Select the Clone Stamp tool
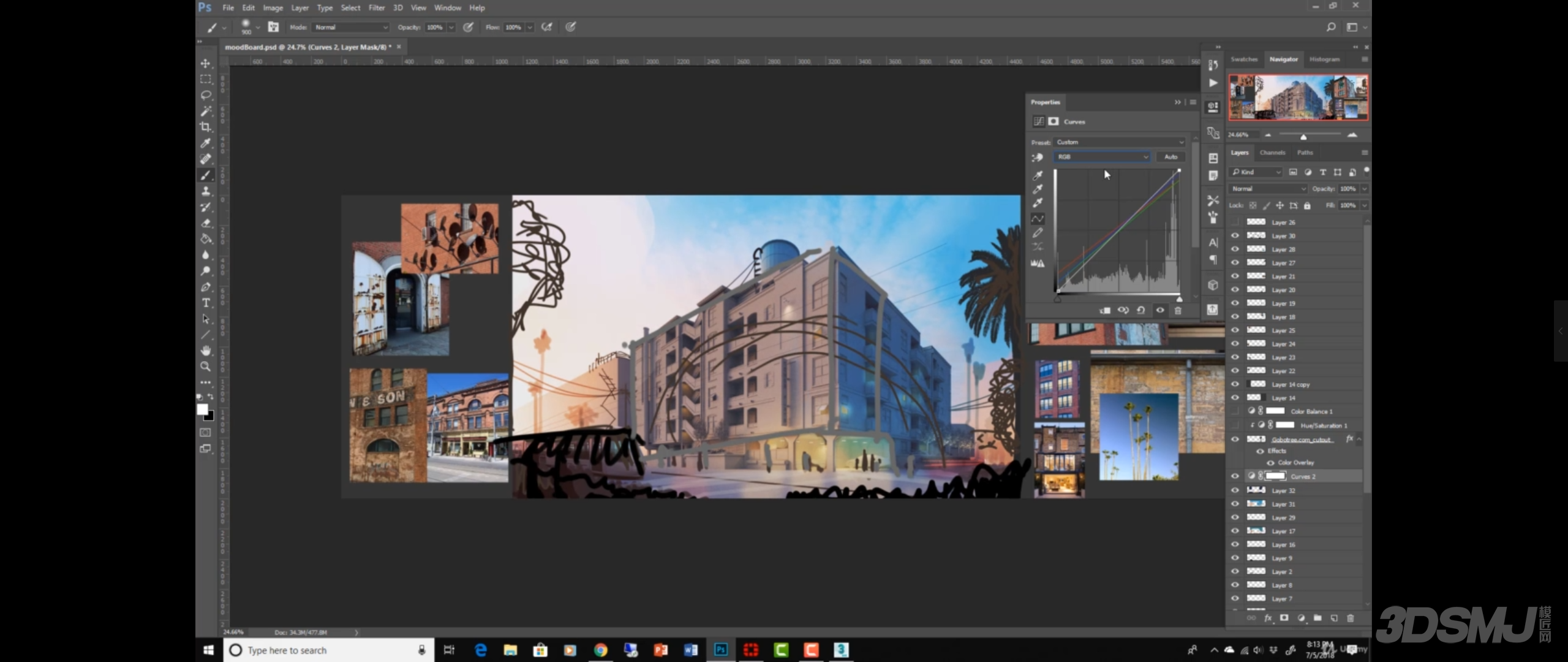 coord(206,191)
